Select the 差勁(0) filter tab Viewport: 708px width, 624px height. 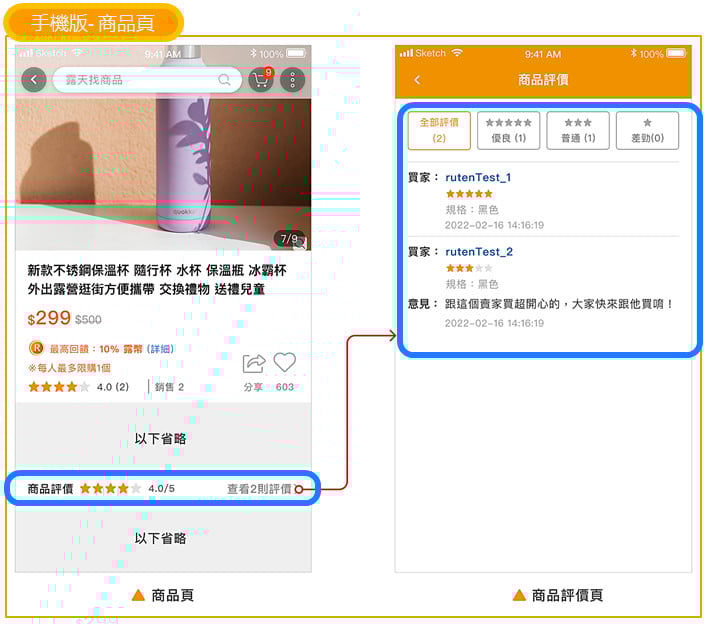point(647,130)
